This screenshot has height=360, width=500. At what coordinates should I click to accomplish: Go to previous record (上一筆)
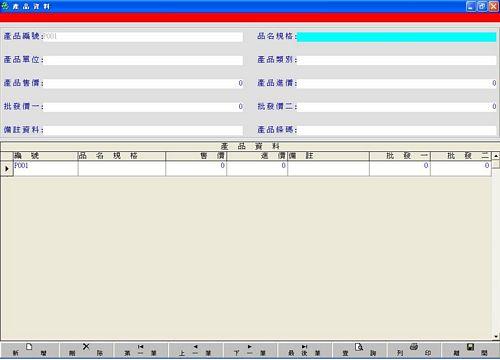point(195,350)
